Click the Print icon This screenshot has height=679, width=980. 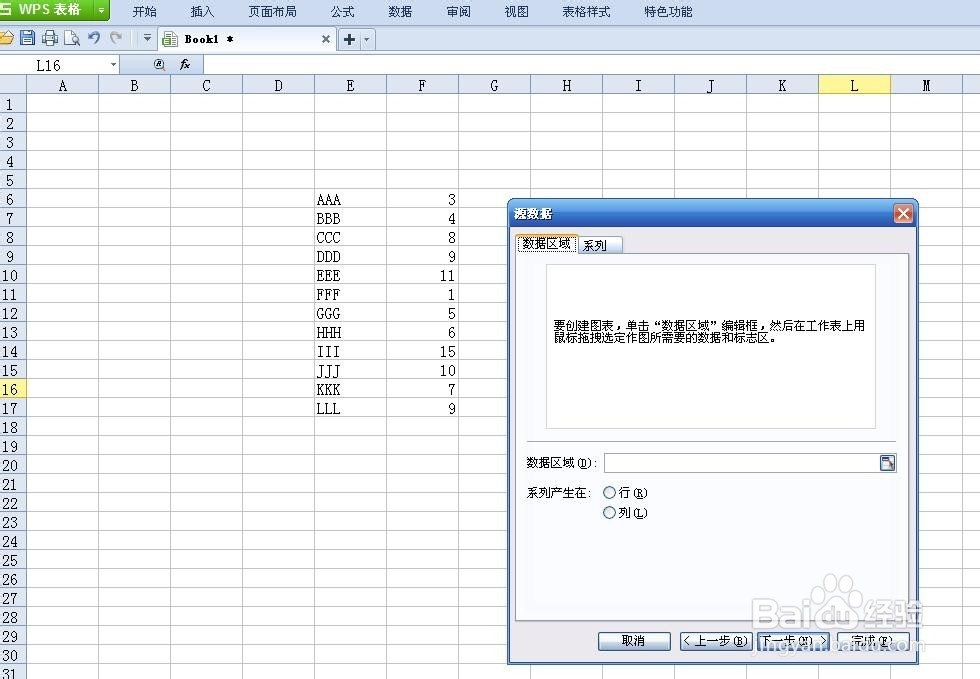pos(50,38)
